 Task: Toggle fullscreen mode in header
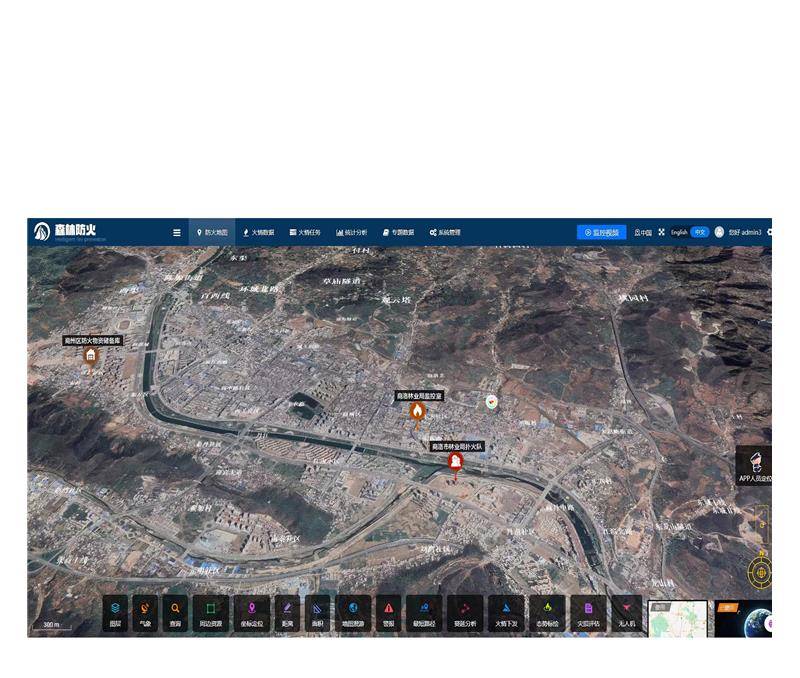661,232
